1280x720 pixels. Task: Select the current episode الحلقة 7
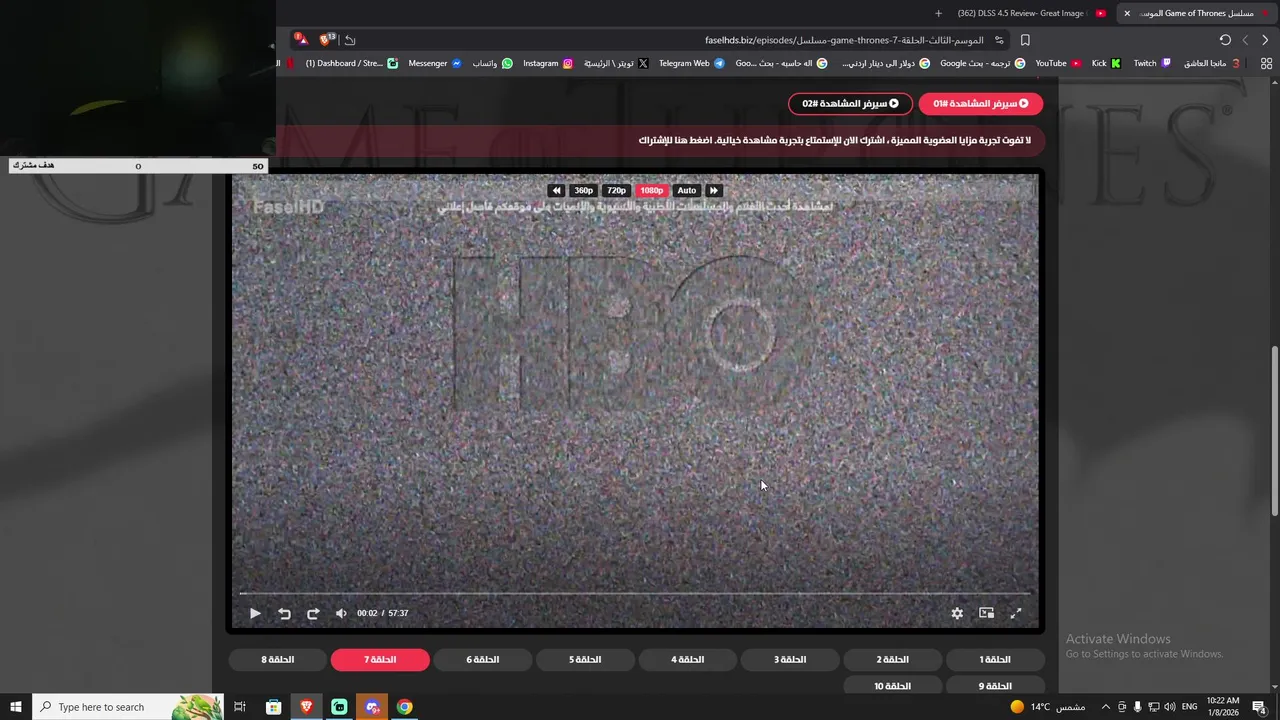pos(380,660)
